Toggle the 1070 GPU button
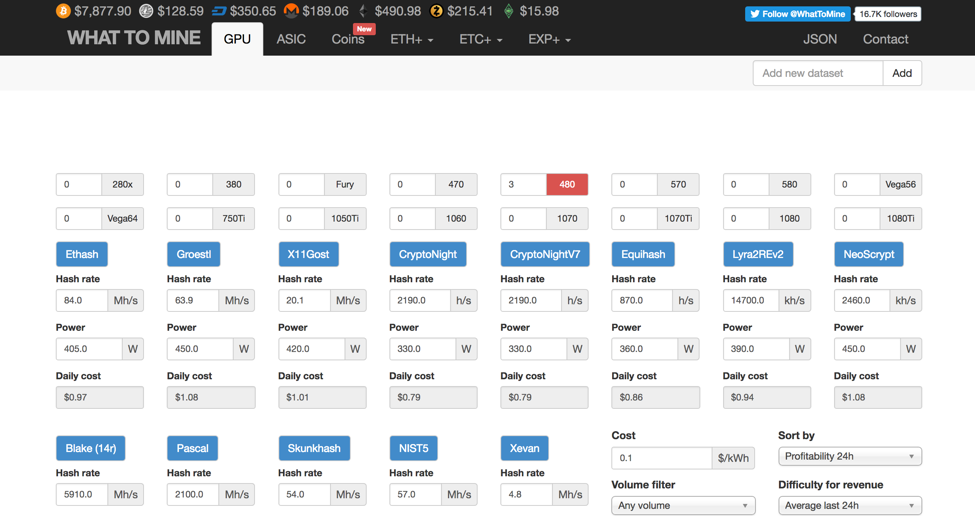The image size is (975, 516). pyautogui.click(x=567, y=218)
